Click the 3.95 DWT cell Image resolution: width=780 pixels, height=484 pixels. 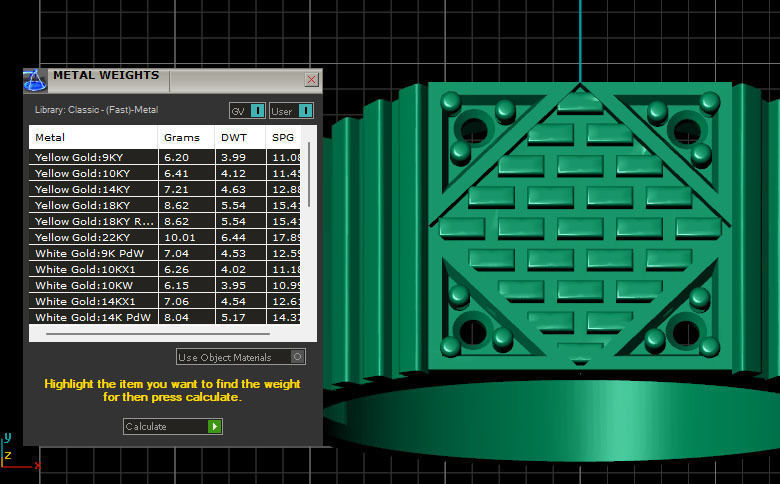(x=240, y=285)
